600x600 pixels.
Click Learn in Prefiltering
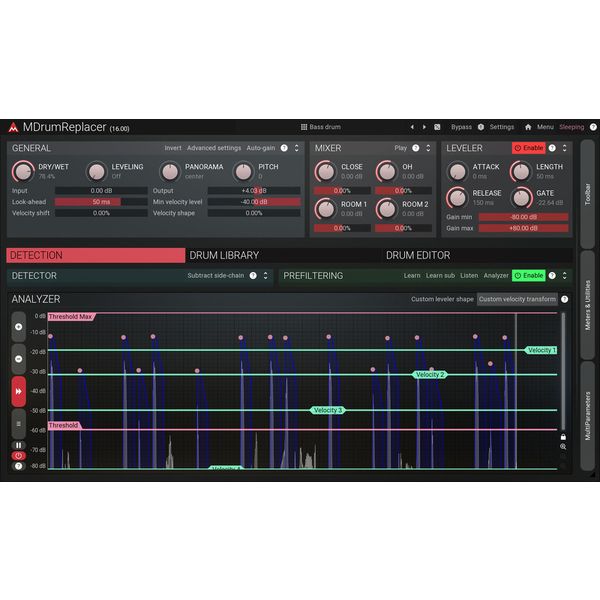coord(412,276)
